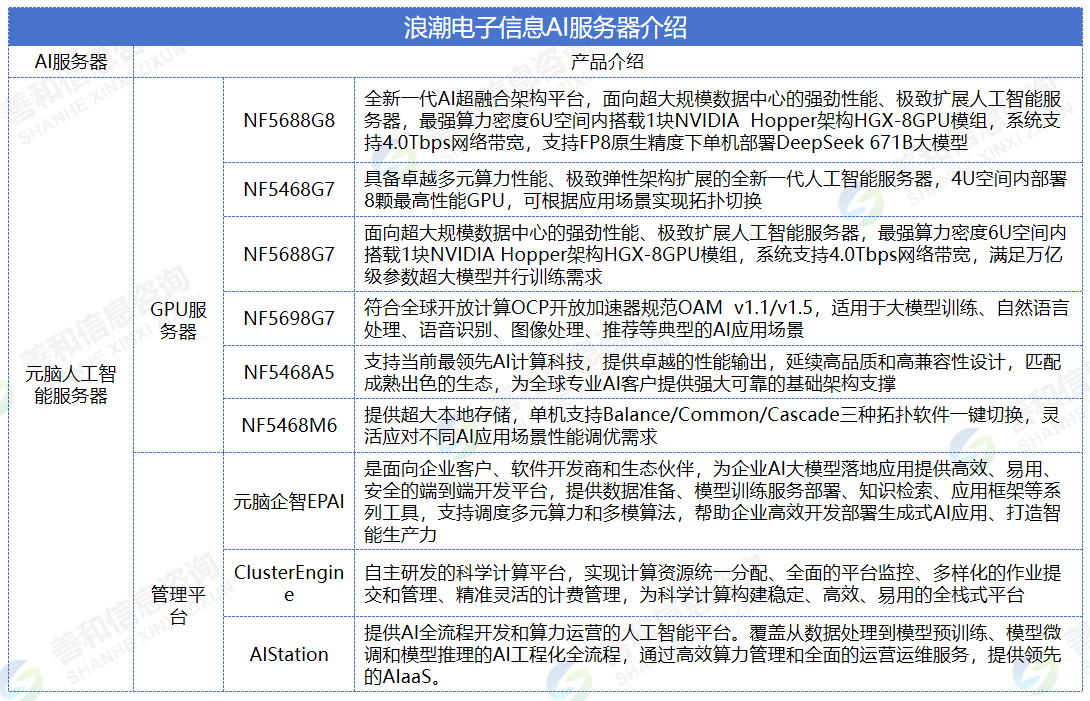Select the NF5698G7 model cell
The image size is (1090, 701).
[x=289, y=318]
